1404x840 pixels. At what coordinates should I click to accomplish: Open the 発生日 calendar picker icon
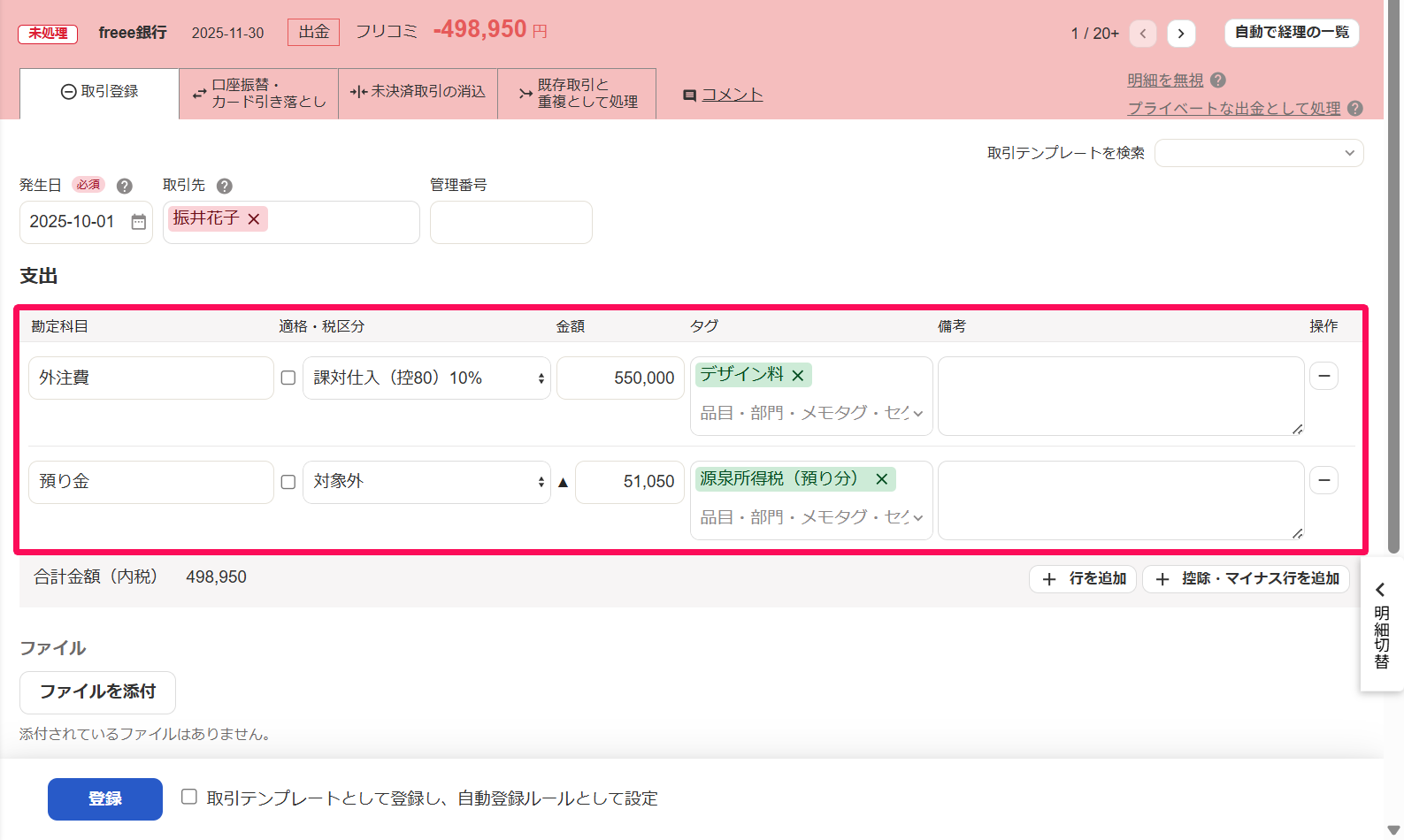pos(139,222)
